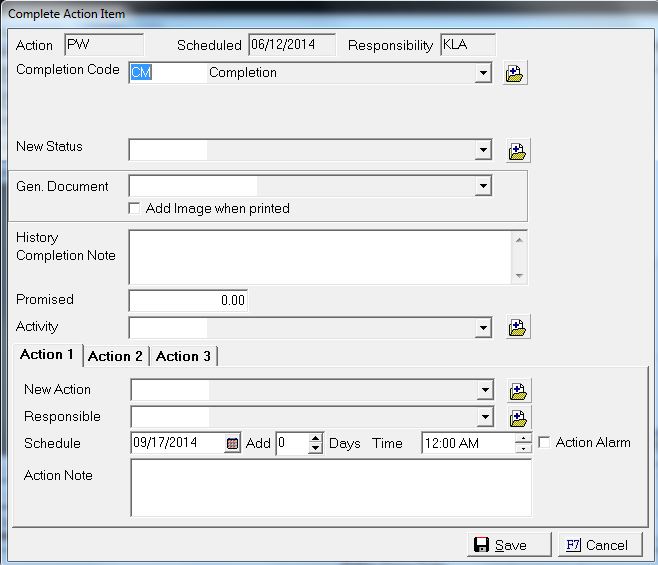Decrease the Time spinner value

coord(523,449)
